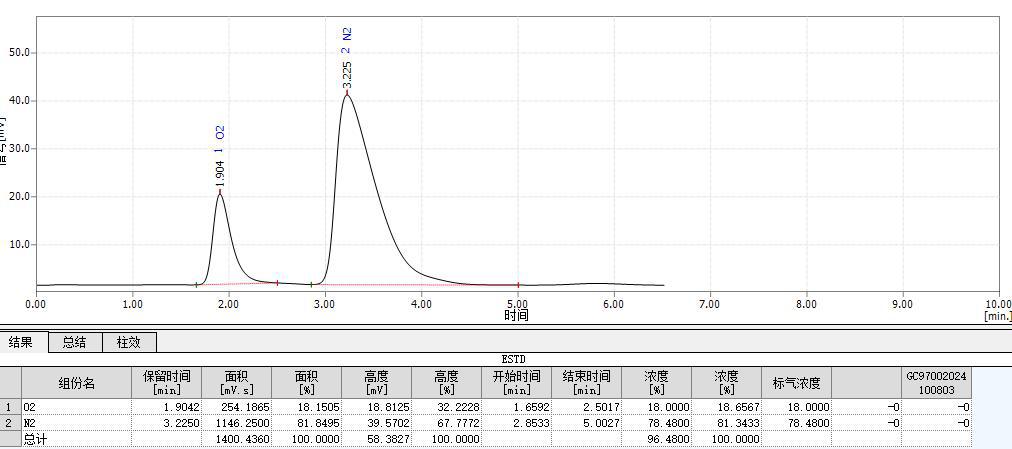
Task: Click the 时间 x-axis title
Action: (516, 315)
